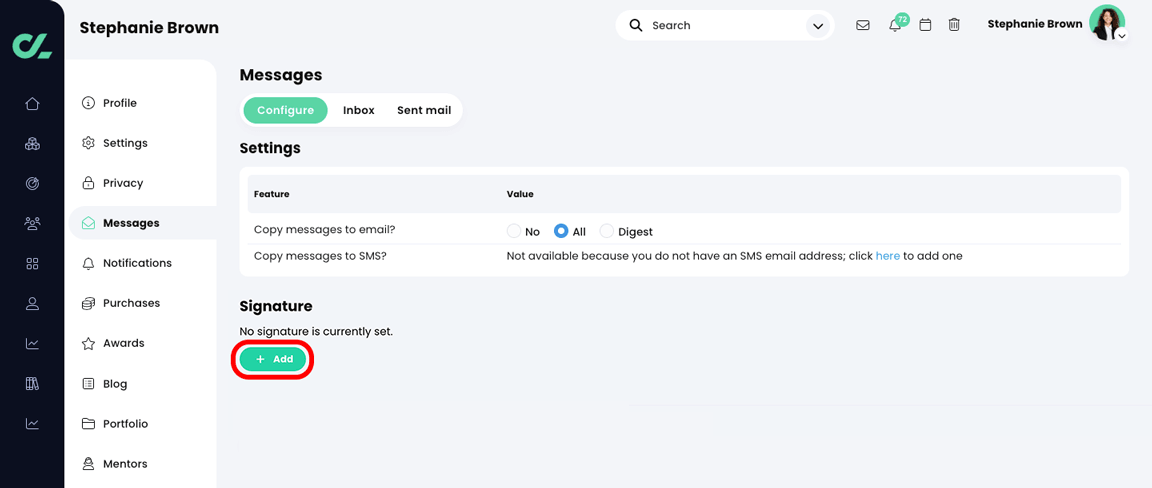Open the trash can icon in header
Screen dimensions: 1152x488
click(x=954, y=25)
